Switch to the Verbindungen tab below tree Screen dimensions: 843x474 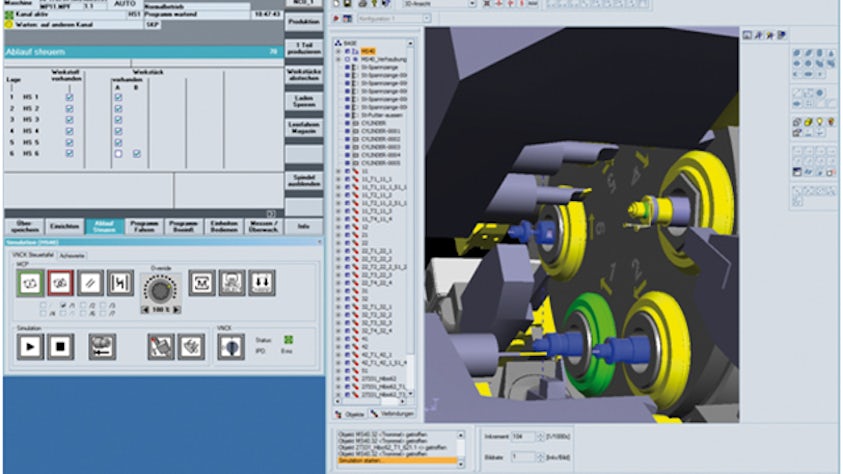(392, 414)
